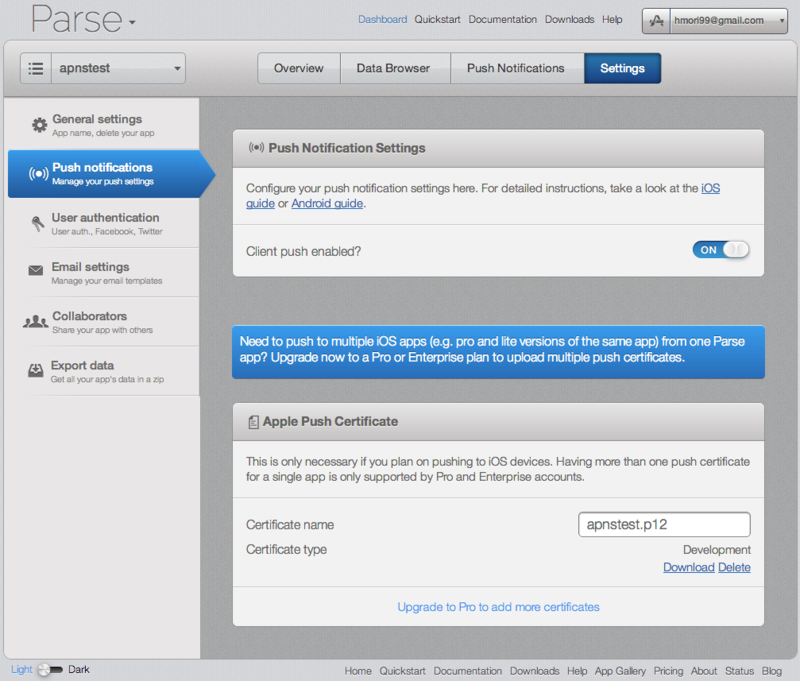This screenshot has height=681, width=800.
Task: Toggle the Light/Dark theme switch
Action: [50, 670]
